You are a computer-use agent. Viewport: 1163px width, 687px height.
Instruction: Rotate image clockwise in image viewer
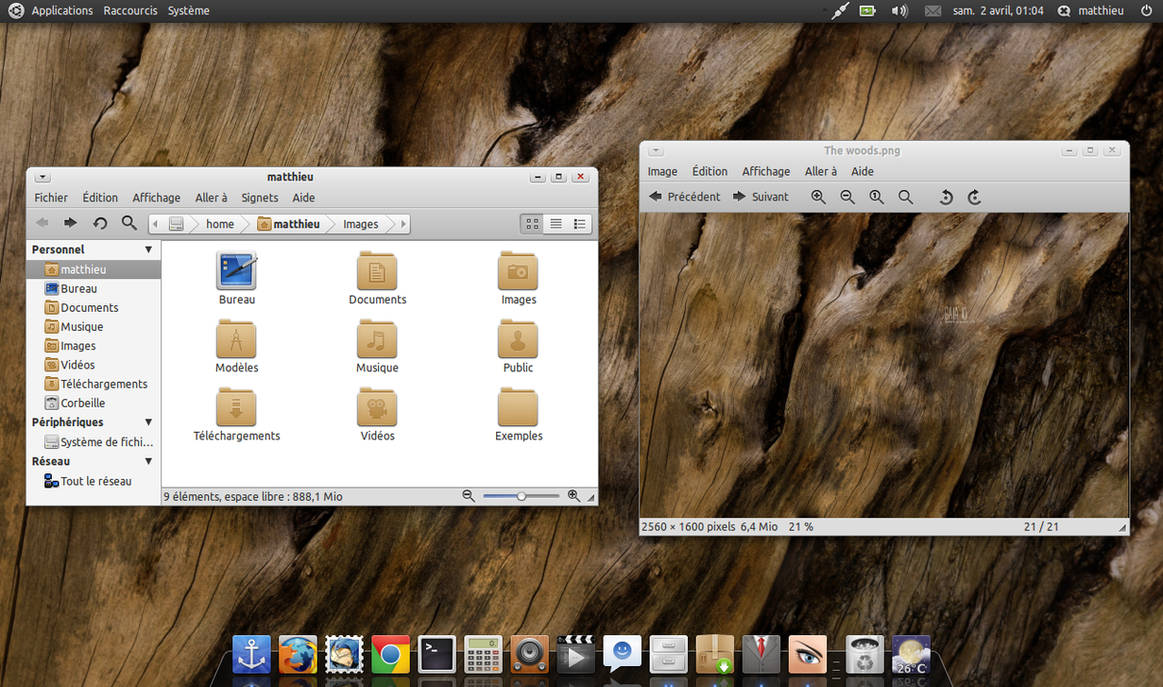coord(975,197)
